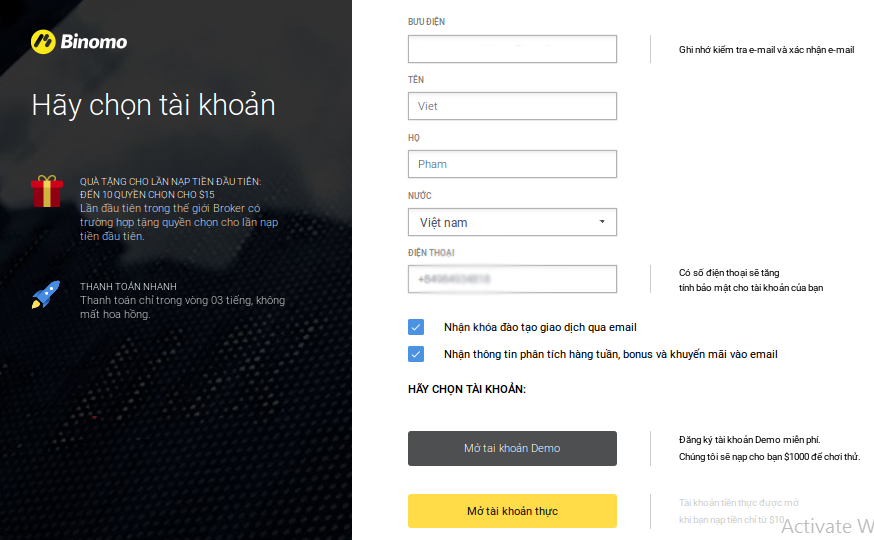Click the HỌ field containing Pham
This screenshot has height=540, width=874.
point(512,164)
